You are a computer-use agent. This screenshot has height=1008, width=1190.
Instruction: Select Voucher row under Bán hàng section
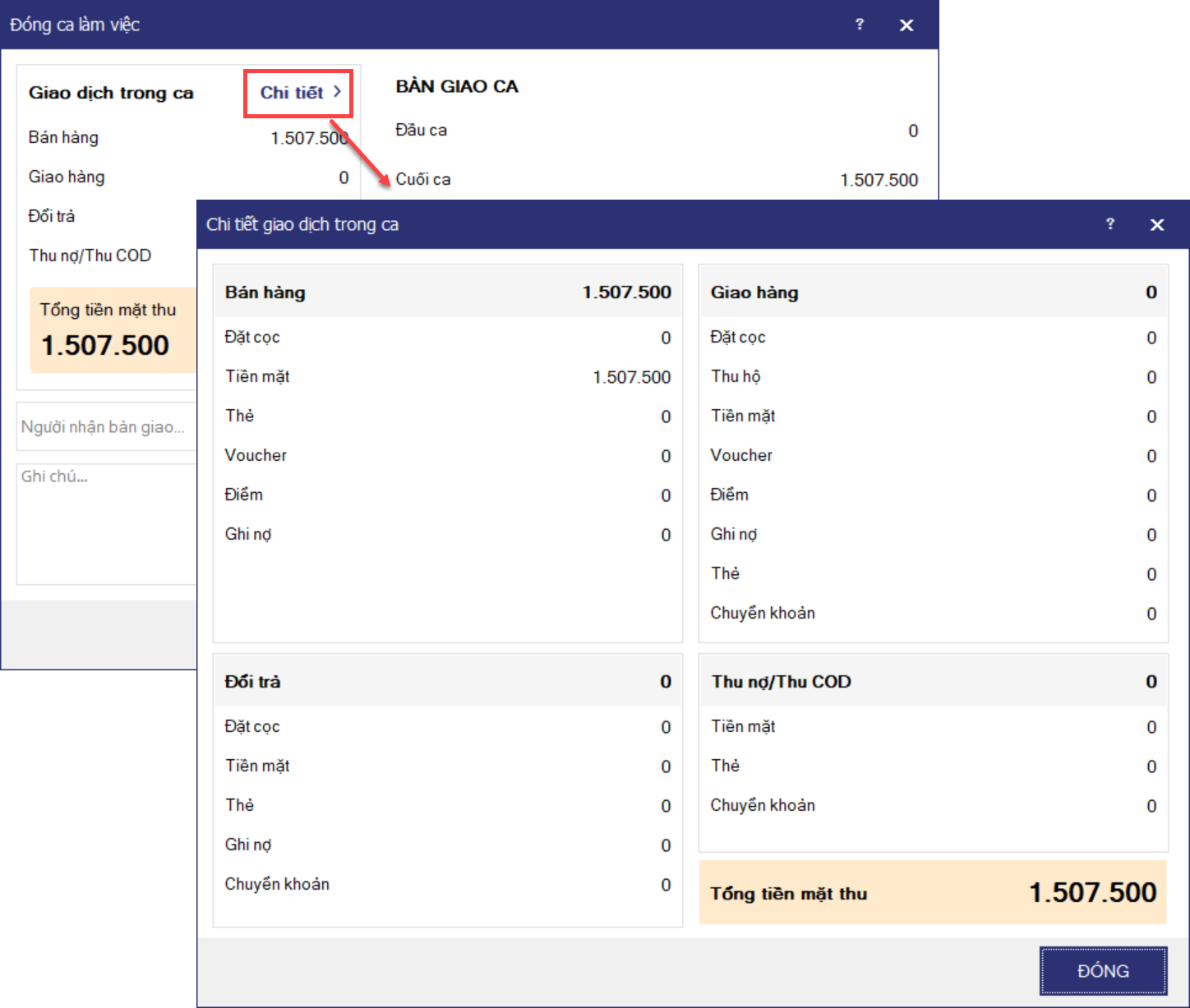448,456
